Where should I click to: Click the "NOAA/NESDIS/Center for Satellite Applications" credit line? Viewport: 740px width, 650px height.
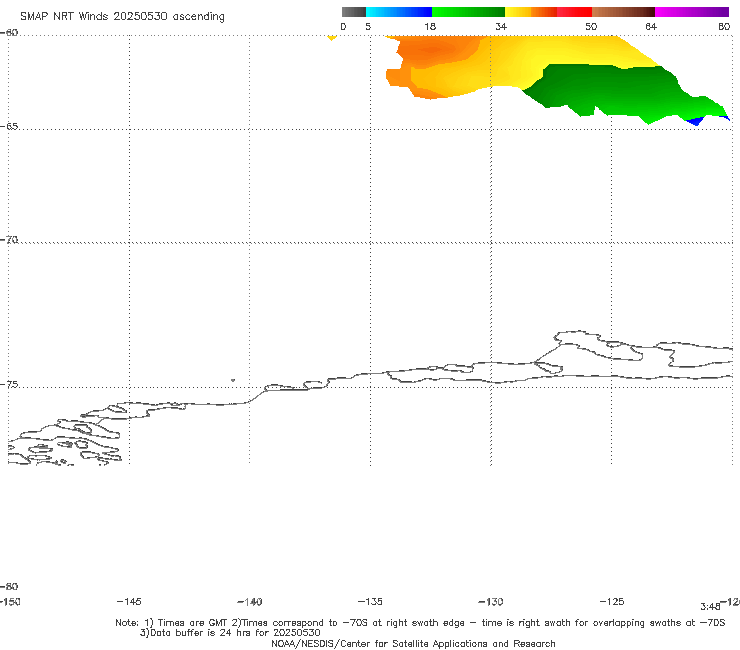[413, 644]
